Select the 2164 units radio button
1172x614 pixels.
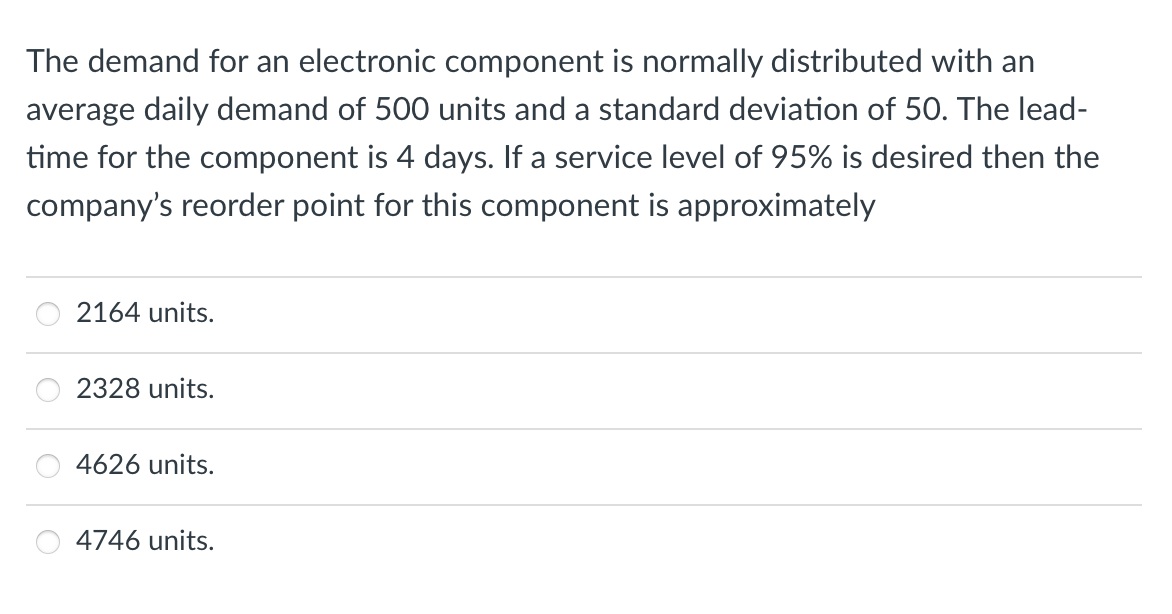(x=47, y=313)
